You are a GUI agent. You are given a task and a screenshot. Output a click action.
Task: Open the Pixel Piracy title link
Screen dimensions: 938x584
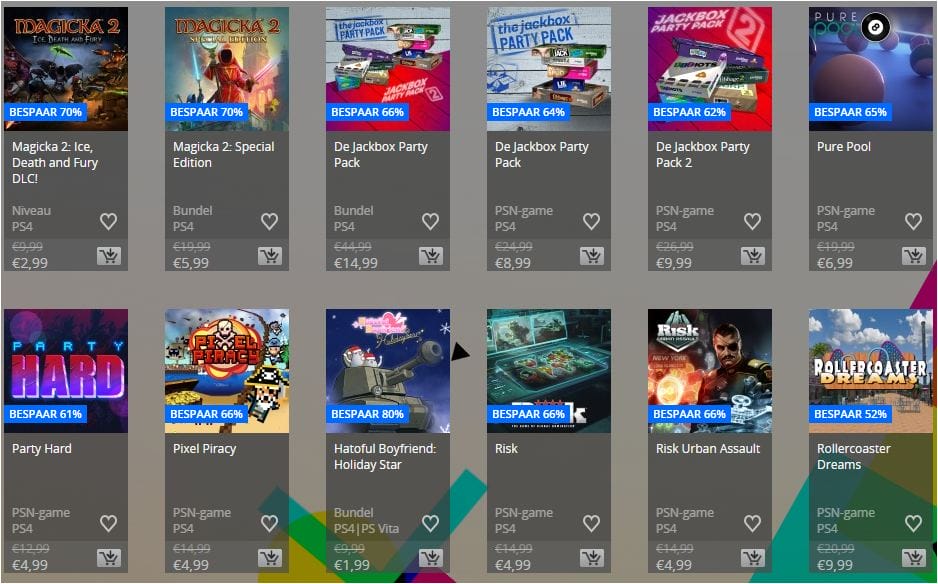205,449
